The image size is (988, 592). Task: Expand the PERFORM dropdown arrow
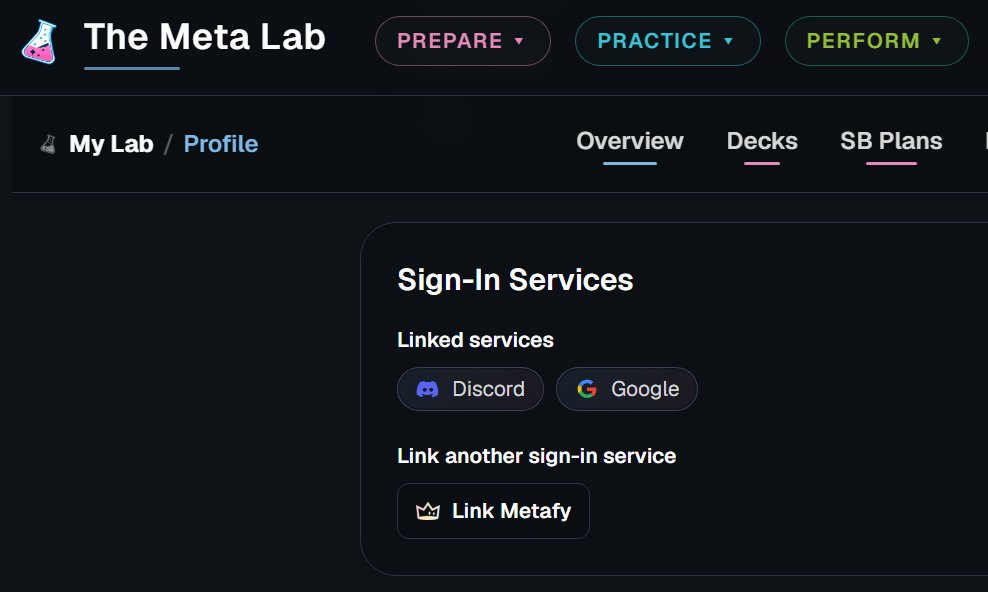pos(937,41)
